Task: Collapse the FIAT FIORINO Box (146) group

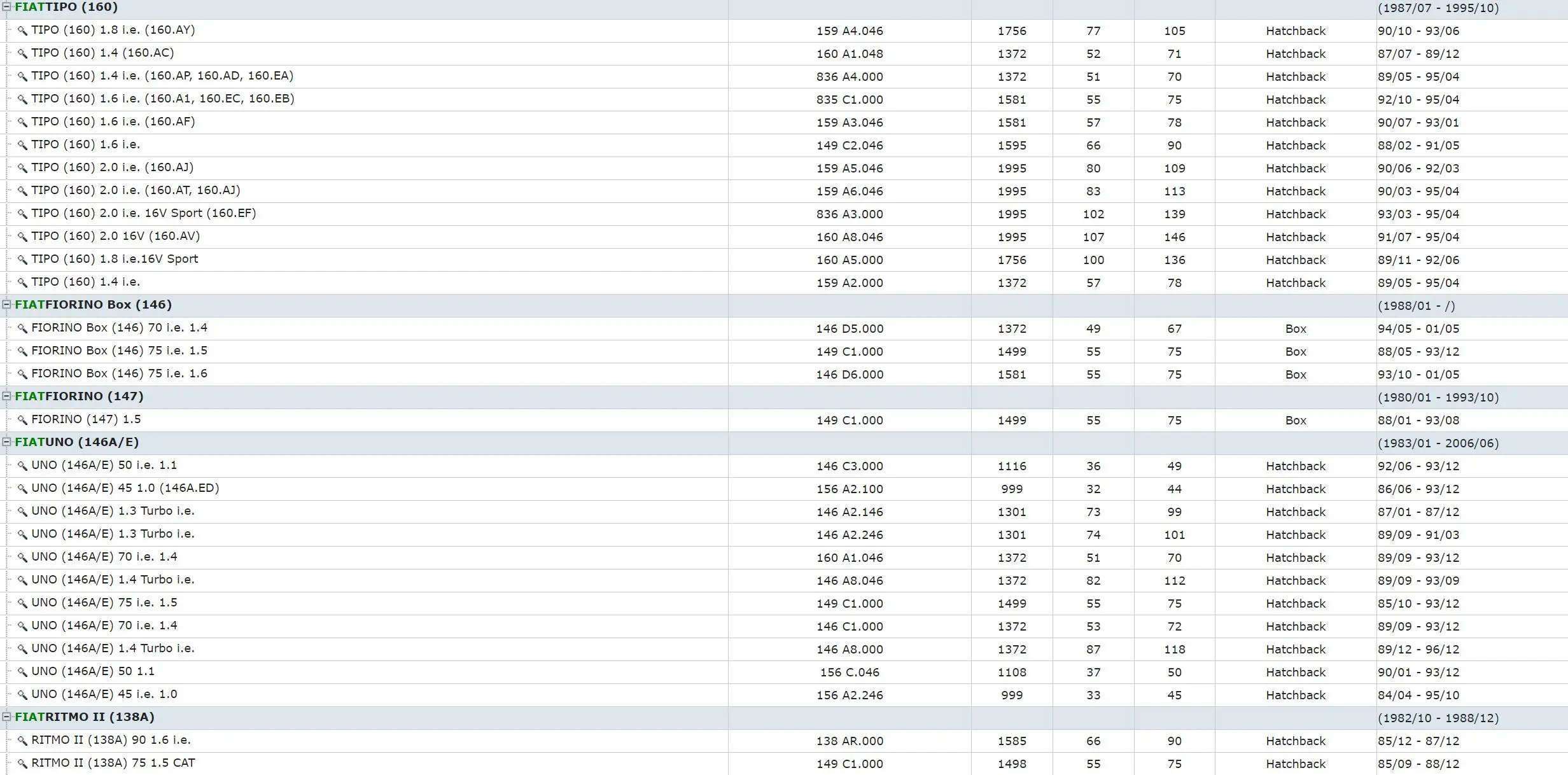Action: point(7,304)
